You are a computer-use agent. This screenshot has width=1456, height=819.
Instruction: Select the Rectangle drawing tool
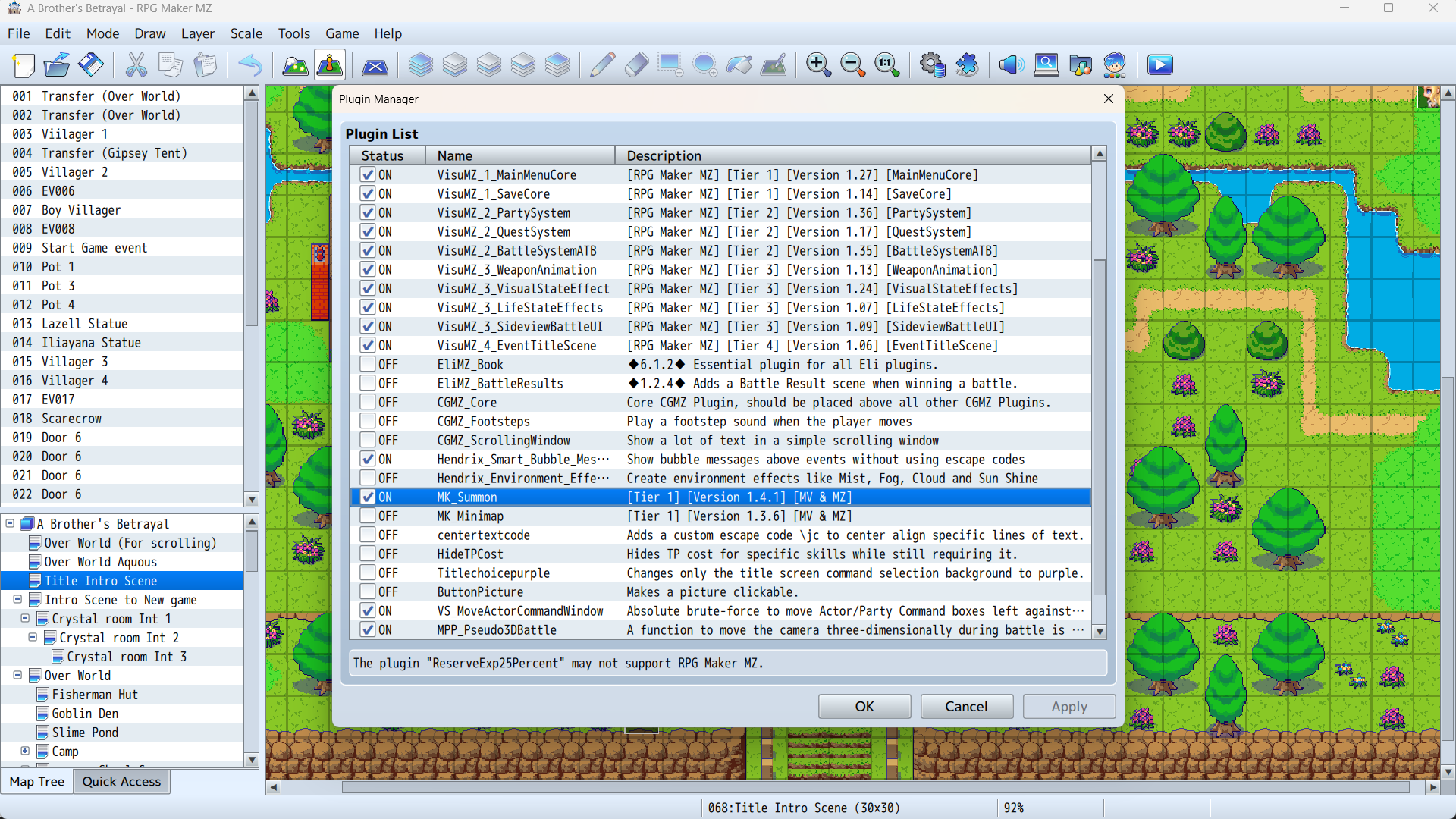(x=670, y=65)
